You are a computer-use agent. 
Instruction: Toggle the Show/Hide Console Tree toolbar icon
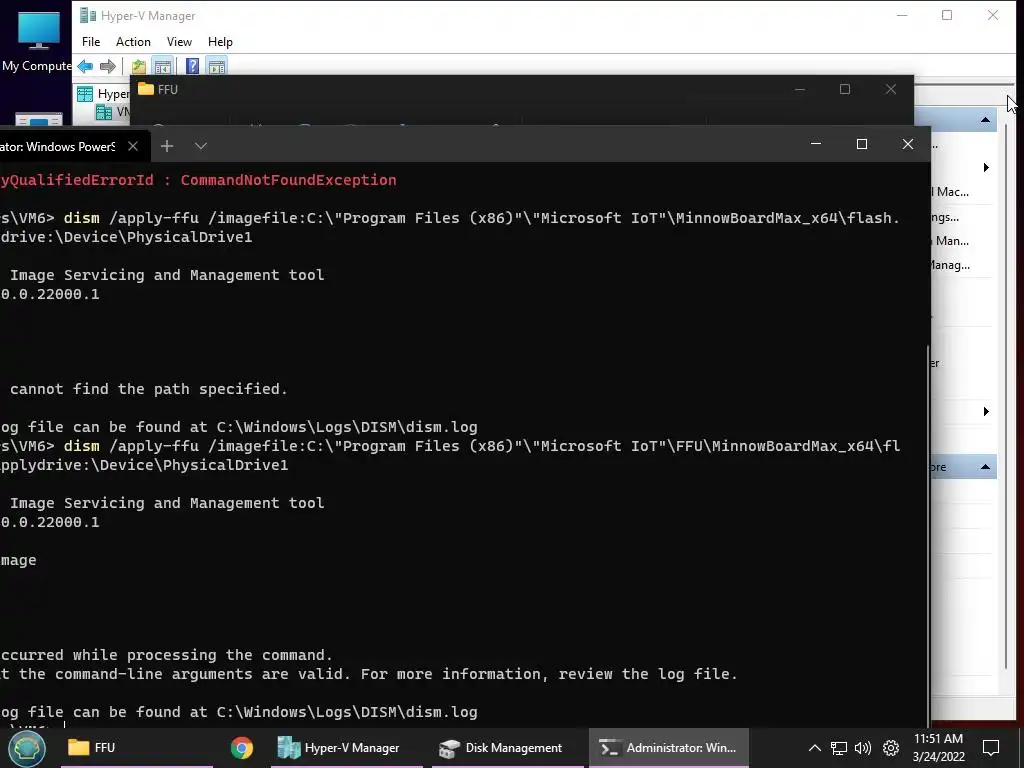click(x=163, y=66)
